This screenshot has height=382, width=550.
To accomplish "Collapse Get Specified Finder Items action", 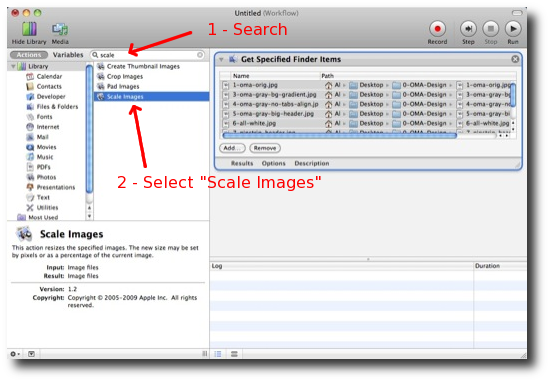I will pyautogui.click(x=221, y=59).
